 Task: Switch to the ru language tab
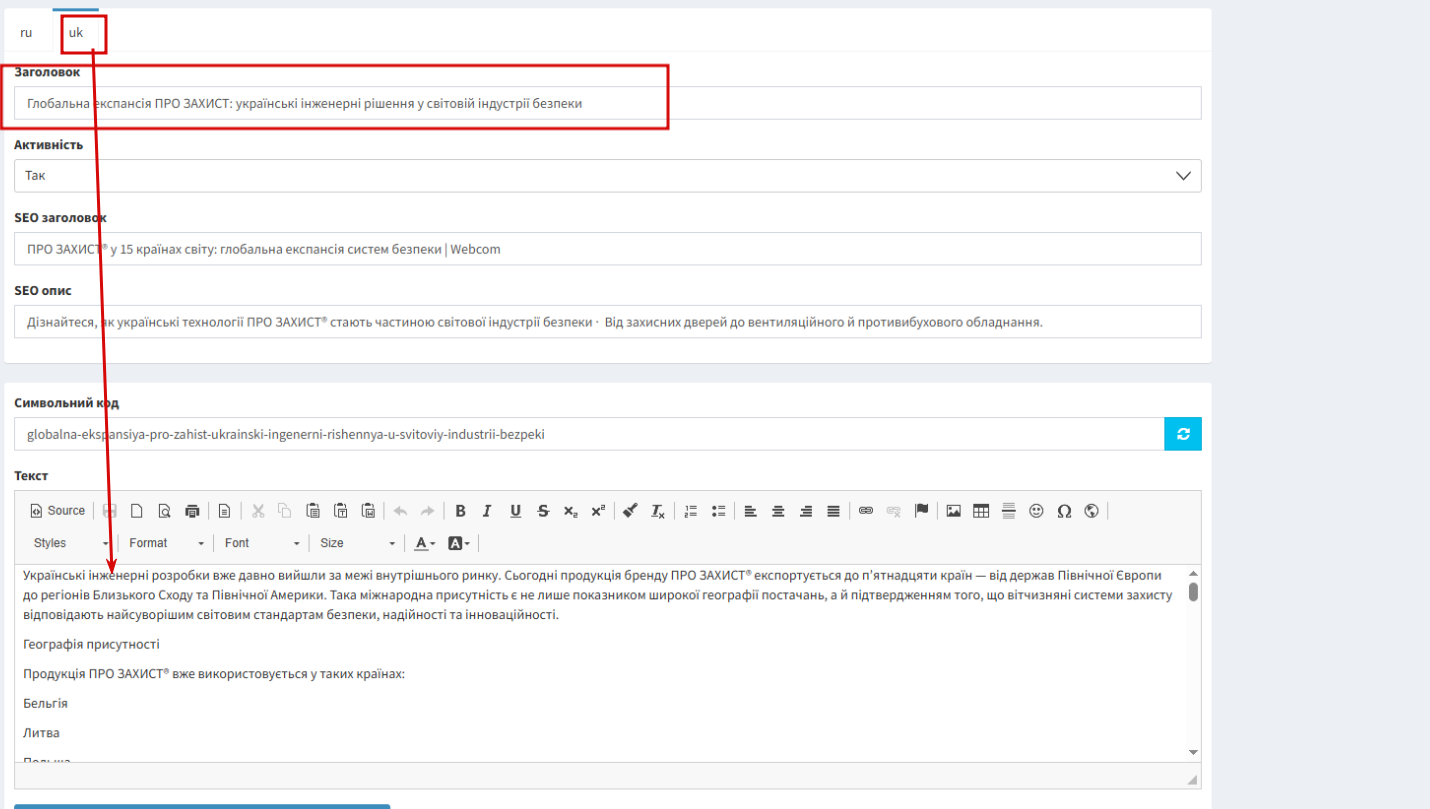click(x=26, y=32)
